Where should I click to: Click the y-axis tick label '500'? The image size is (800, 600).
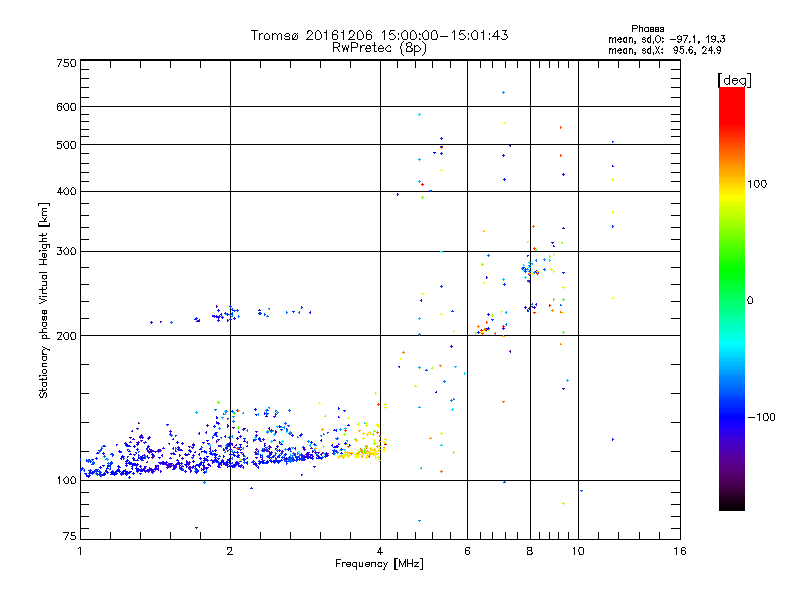click(x=67, y=145)
